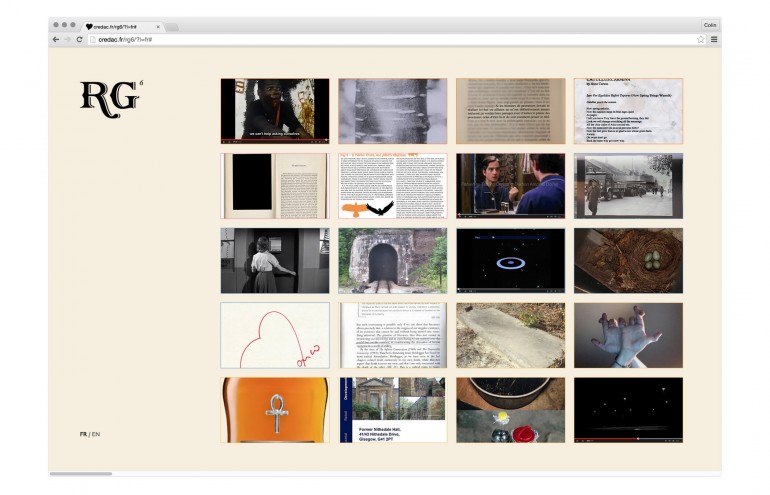
Task: Bookmark this page with the star icon
Action: tap(701, 39)
